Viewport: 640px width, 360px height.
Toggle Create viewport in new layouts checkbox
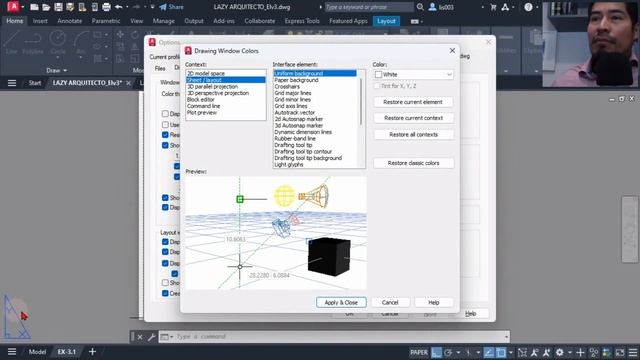pos(165,293)
